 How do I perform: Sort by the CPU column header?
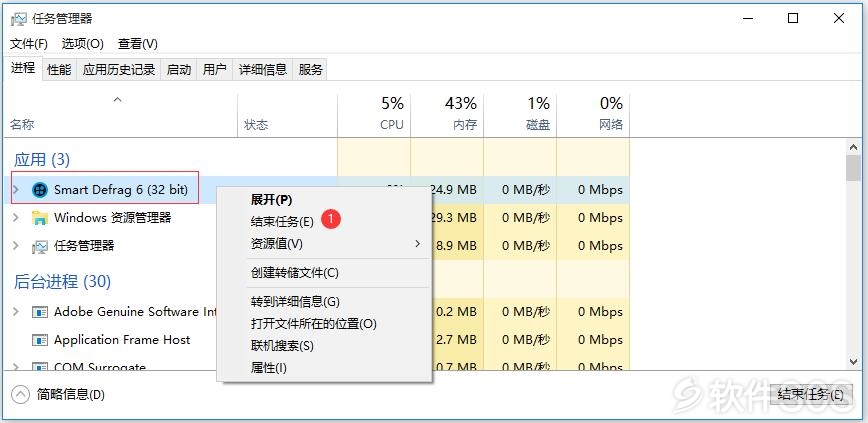tap(374, 114)
